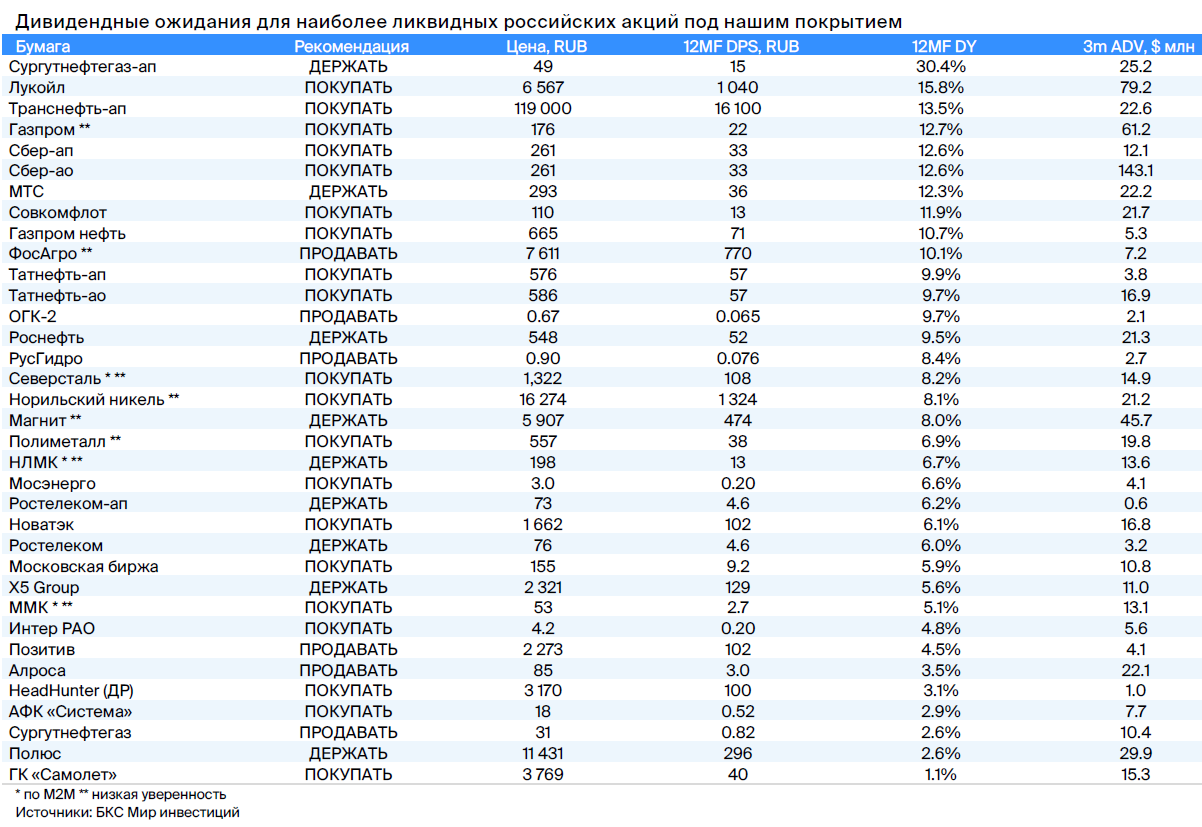Click the 143.1 ADV value for Сбер-ао
The height and width of the screenshot is (827, 1202).
pyautogui.click(x=1135, y=171)
